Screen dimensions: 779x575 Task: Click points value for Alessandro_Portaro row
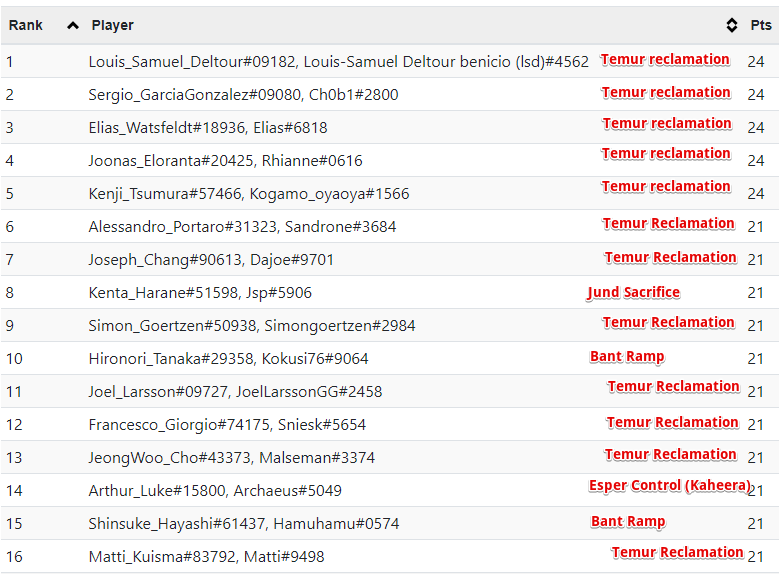click(756, 227)
